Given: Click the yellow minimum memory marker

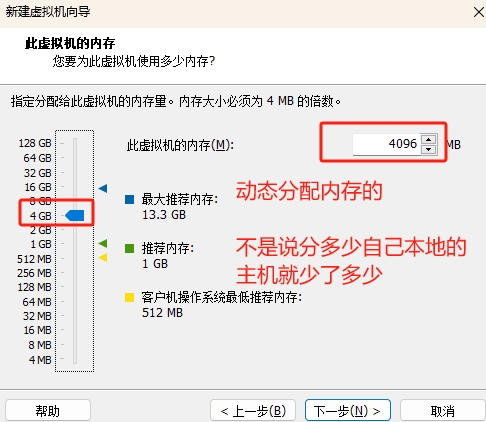Looking at the screenshot, I should point(103,257).
